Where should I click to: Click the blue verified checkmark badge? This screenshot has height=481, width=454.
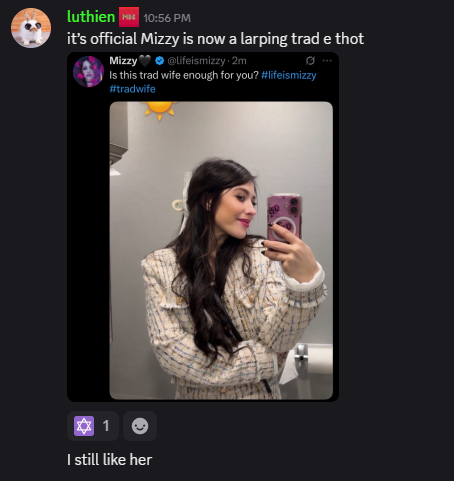(160, 61)
